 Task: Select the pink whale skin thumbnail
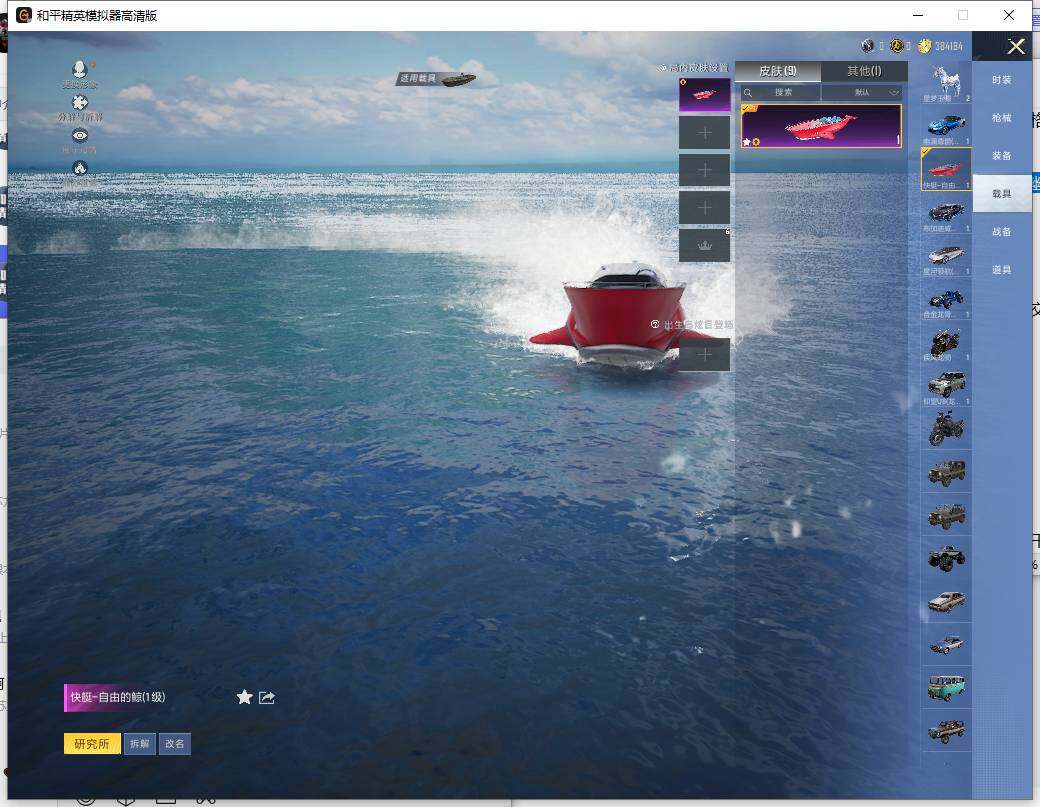[821, 126]
